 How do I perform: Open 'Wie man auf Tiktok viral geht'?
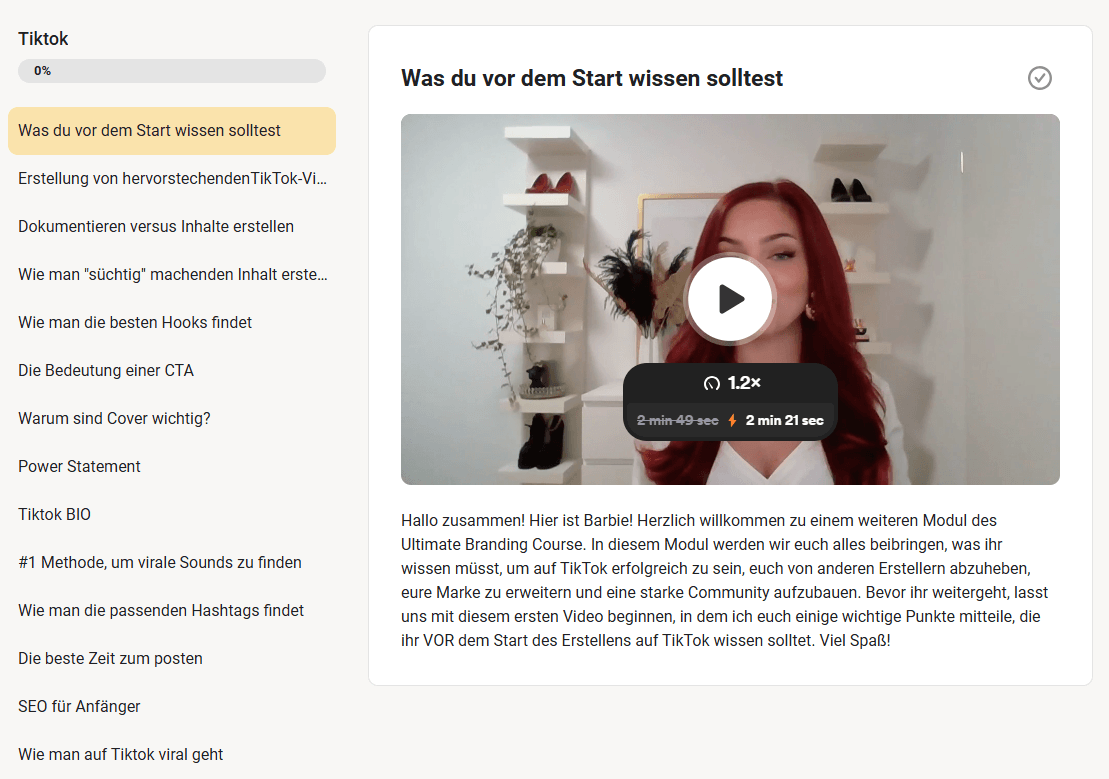(x=172, y=755)
